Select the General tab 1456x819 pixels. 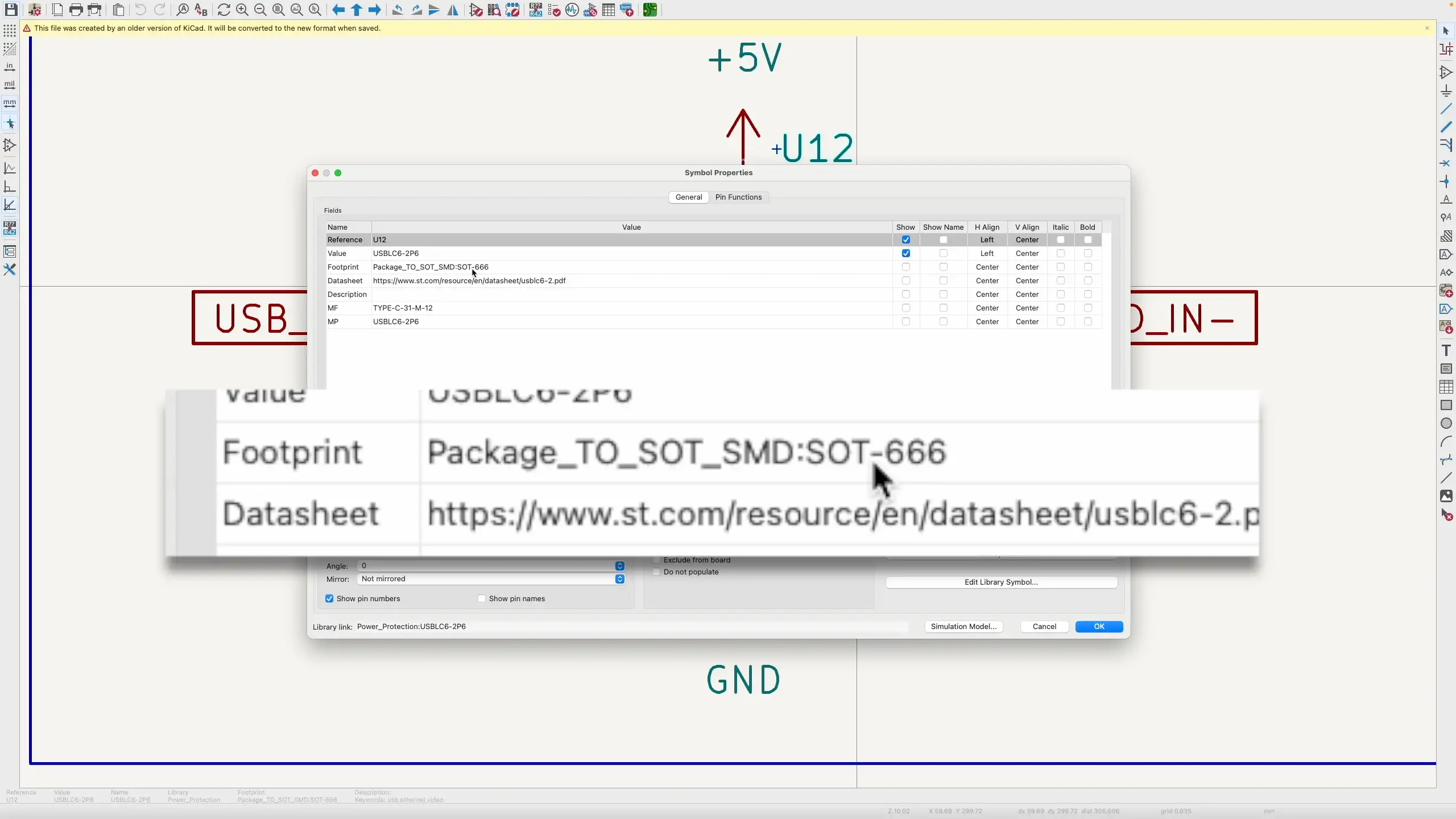[x=688, y=197]
